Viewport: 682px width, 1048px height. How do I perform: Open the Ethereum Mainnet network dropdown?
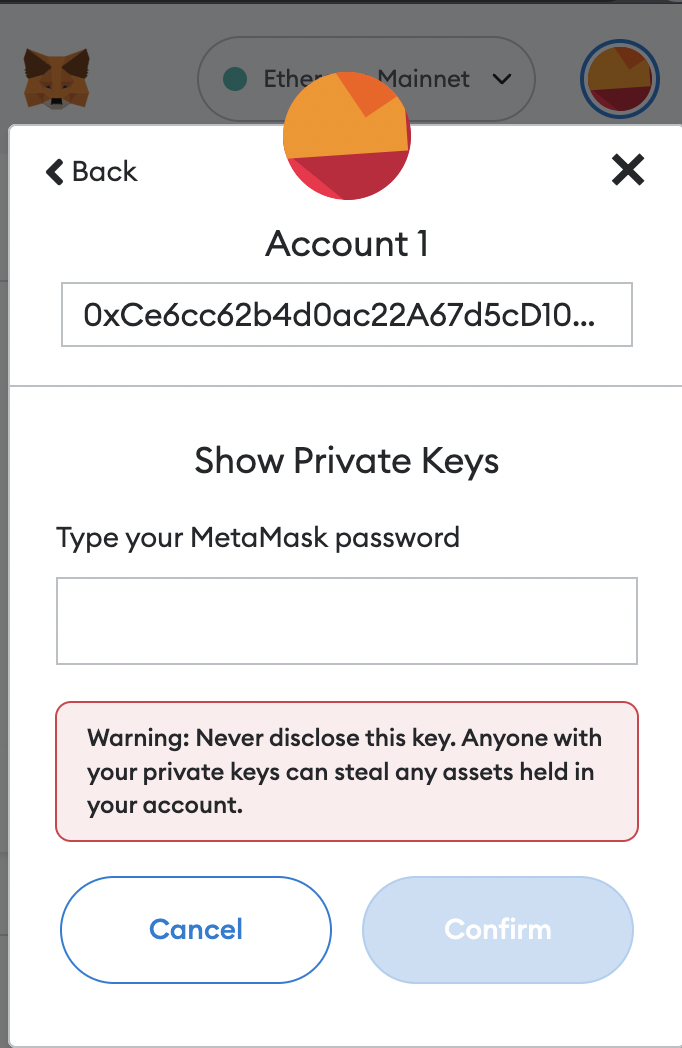366,79
